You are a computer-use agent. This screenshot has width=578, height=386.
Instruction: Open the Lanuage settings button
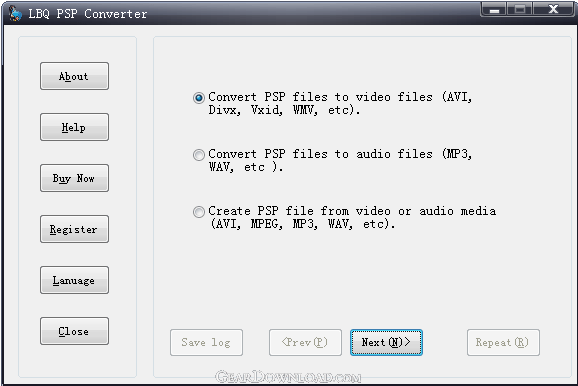74,280
